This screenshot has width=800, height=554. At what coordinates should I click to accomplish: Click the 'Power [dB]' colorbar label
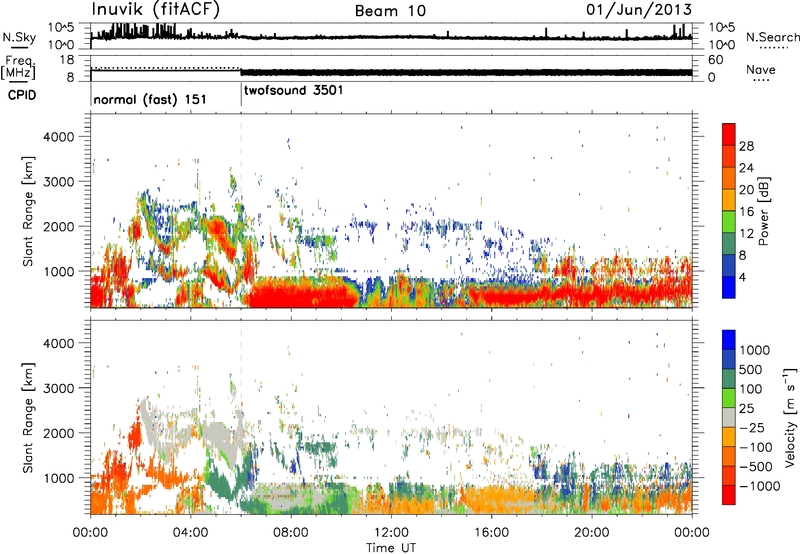pyautogui.click(x=763, y=211)
